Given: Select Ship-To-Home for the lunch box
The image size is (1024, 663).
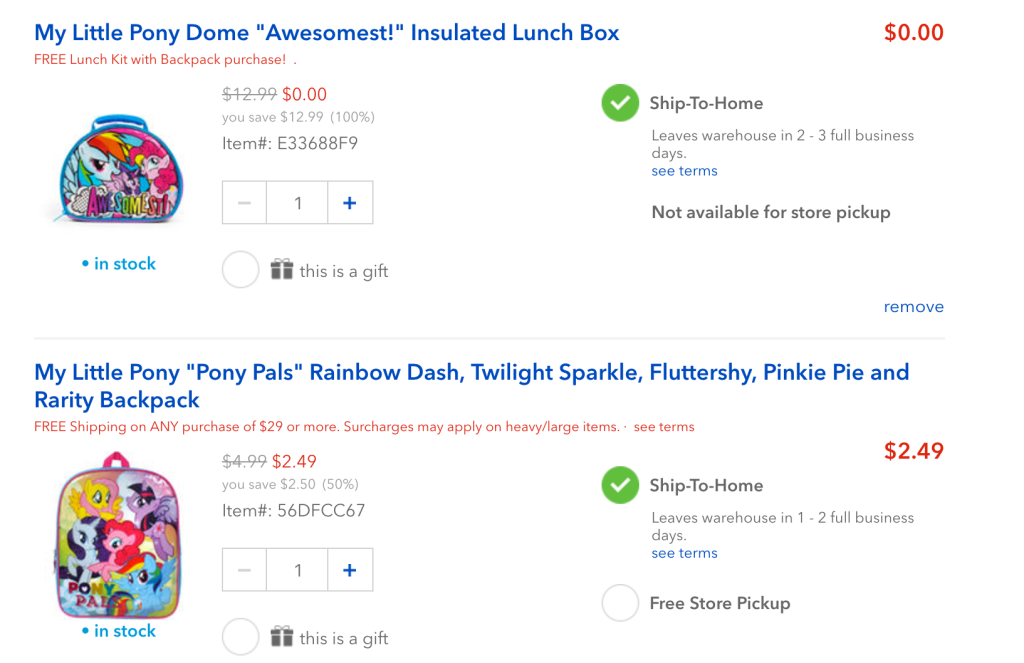Looking at the screenshot, I should tap(620, 103).
